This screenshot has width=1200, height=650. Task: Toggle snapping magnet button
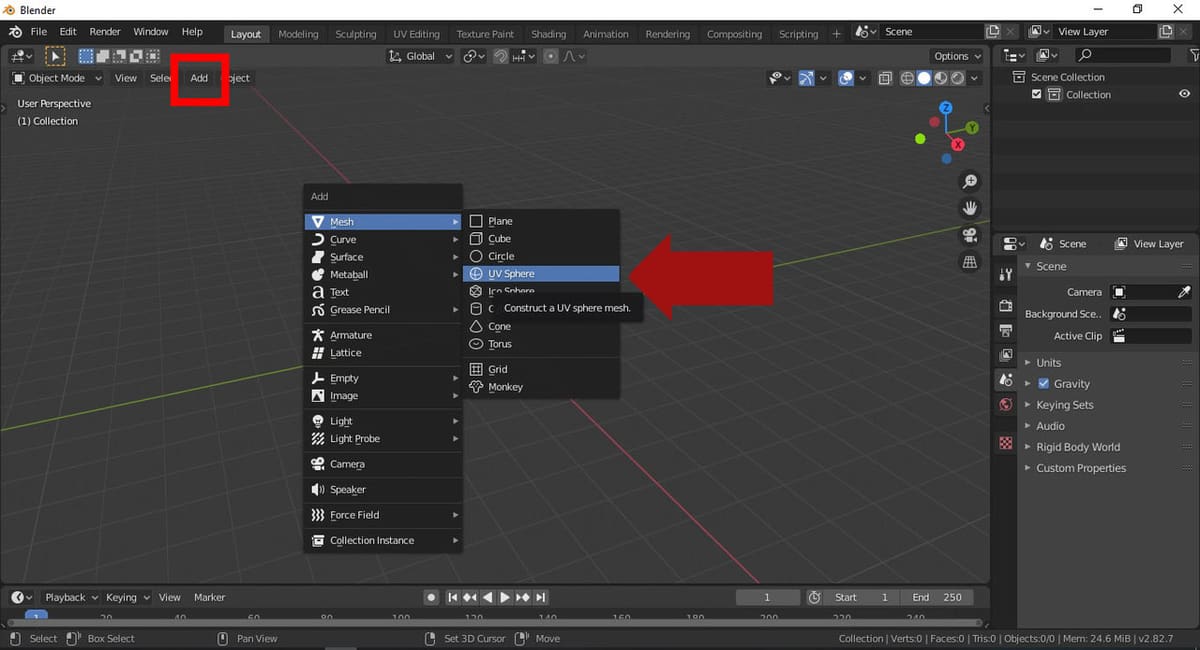pyautogui.click(x=501, y=57)
